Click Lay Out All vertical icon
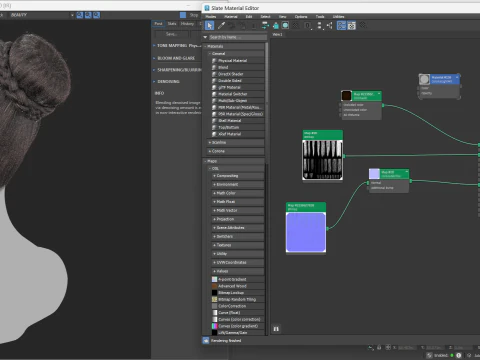 (x=319, y=25)
